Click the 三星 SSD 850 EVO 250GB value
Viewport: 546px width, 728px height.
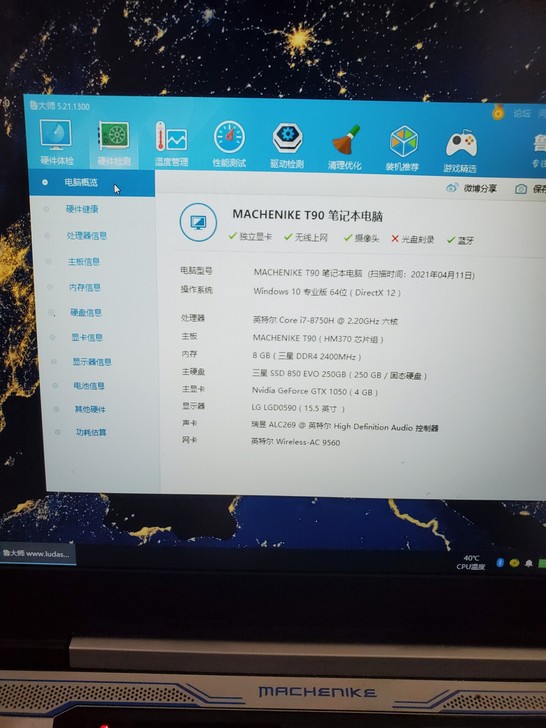[339, 374]
